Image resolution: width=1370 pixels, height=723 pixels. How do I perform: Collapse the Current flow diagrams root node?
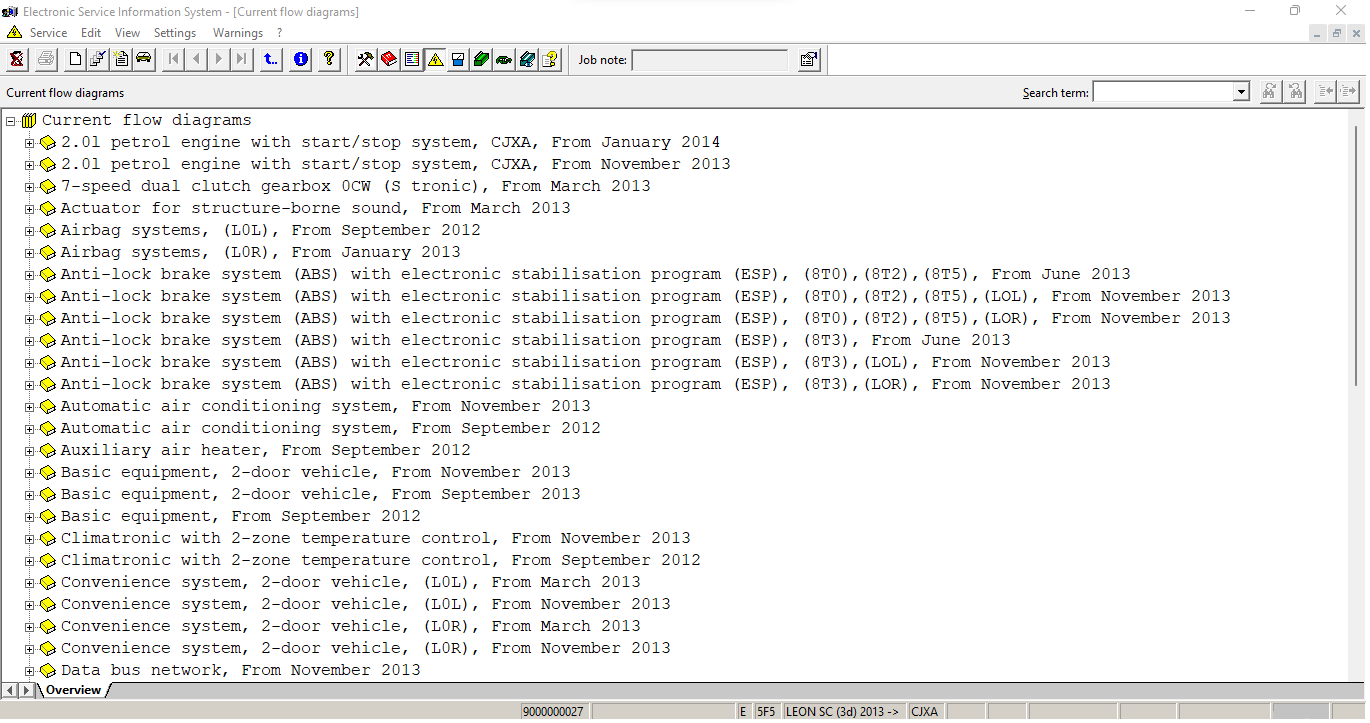(10, 121)
